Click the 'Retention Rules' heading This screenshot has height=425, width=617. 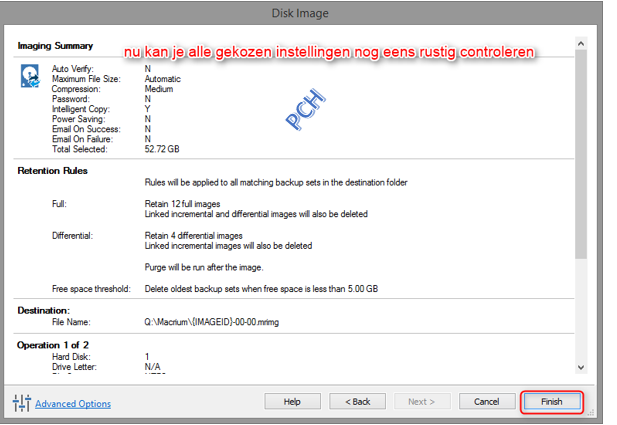pyautogui.click(x=52, y=171)
